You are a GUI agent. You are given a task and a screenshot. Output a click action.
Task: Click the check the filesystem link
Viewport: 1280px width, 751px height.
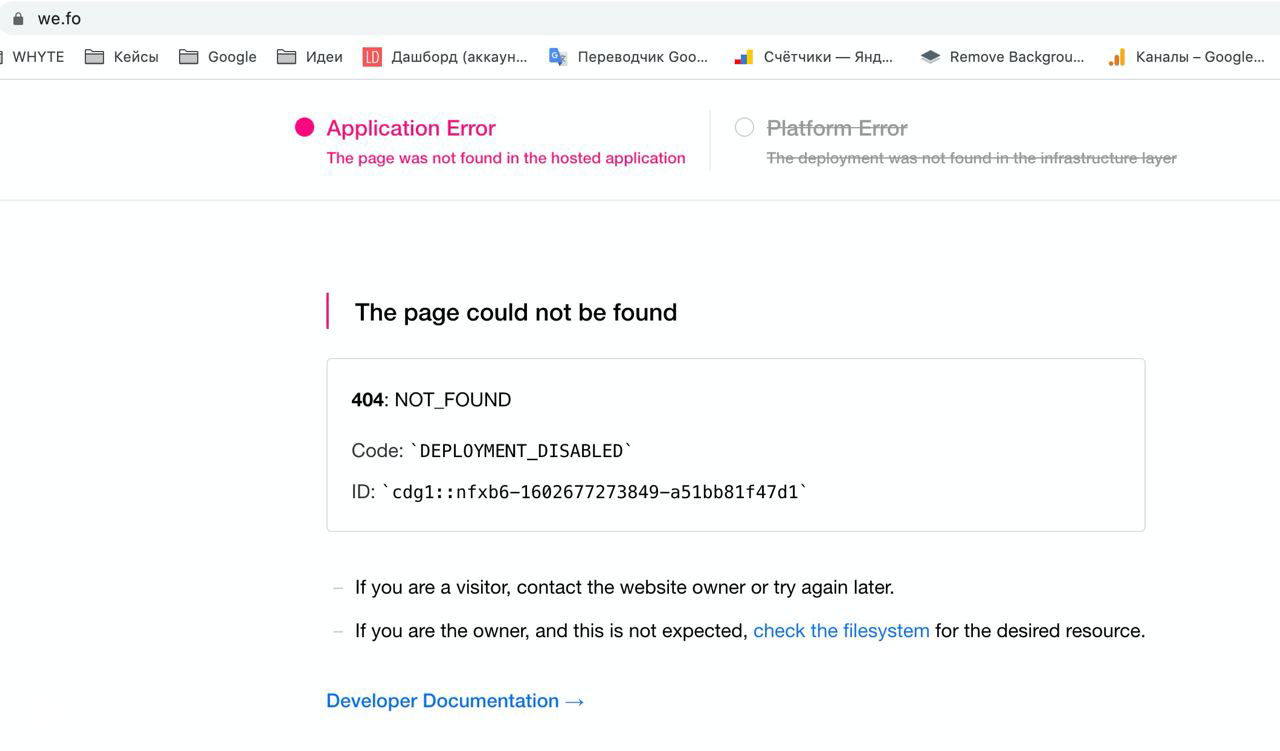click(x=841, y=630)
